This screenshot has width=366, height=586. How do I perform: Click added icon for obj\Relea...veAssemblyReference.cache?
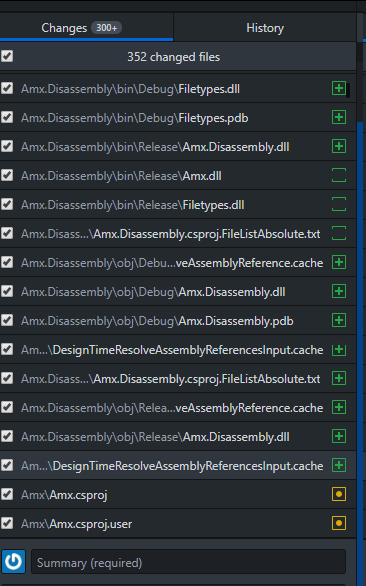coord(339,407)
